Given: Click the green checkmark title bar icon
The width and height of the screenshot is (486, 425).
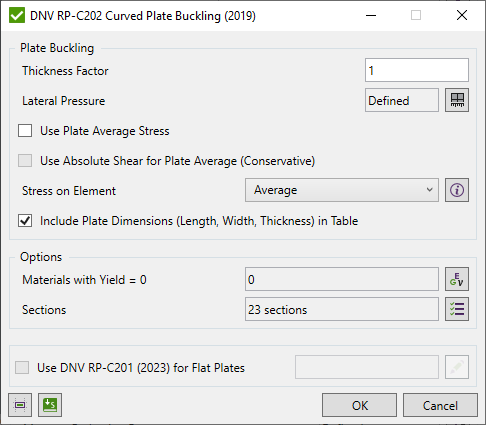Looking at the screenshot, I should coord(17,15).
